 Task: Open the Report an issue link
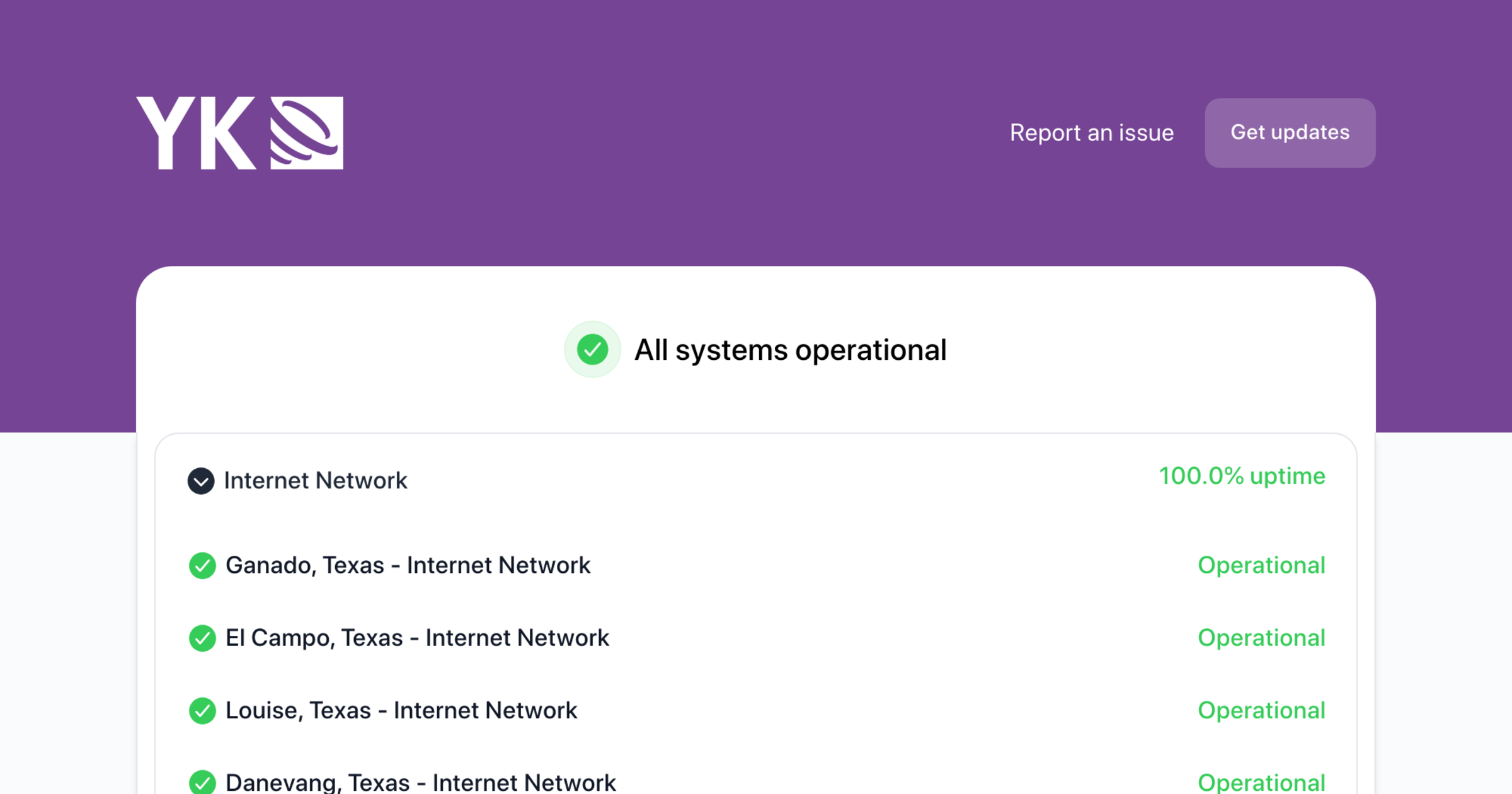click(1091, 133)
